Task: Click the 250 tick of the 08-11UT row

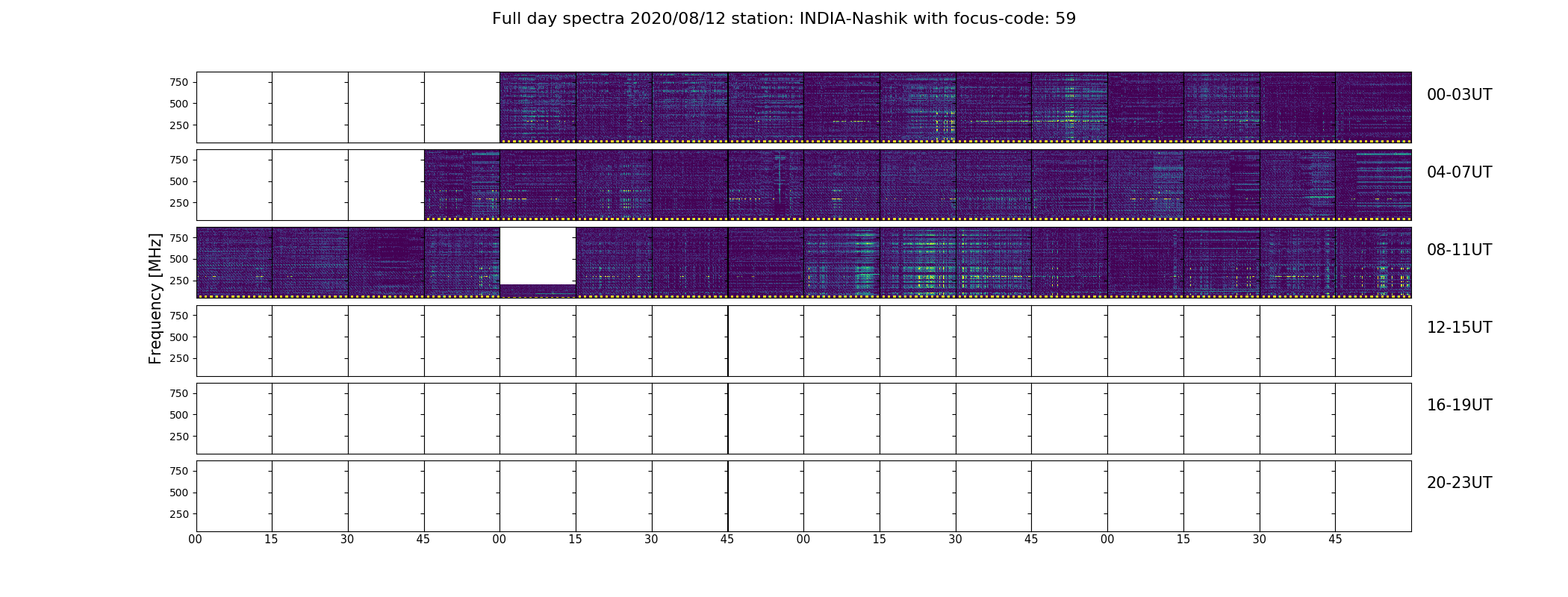Action: (x=179, y=281)
